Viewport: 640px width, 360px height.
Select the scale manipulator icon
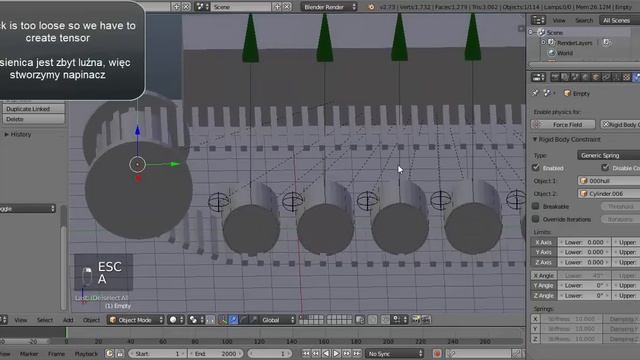coord(253,320)
